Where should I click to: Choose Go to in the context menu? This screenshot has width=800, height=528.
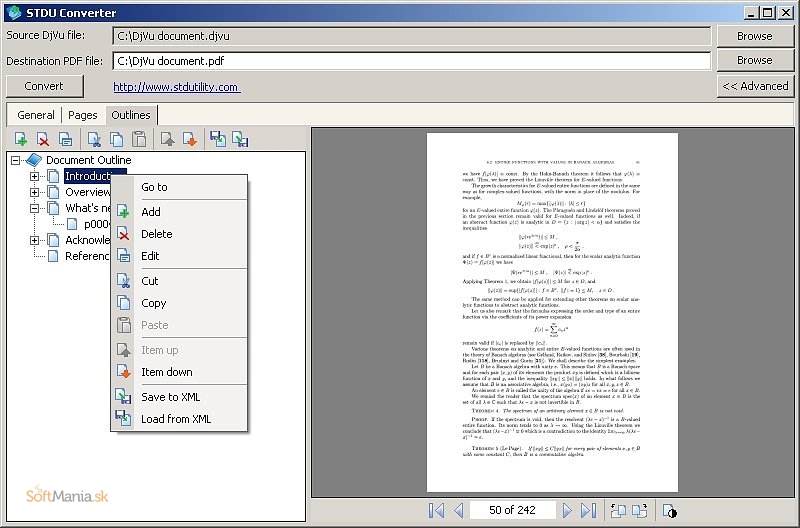179,187
